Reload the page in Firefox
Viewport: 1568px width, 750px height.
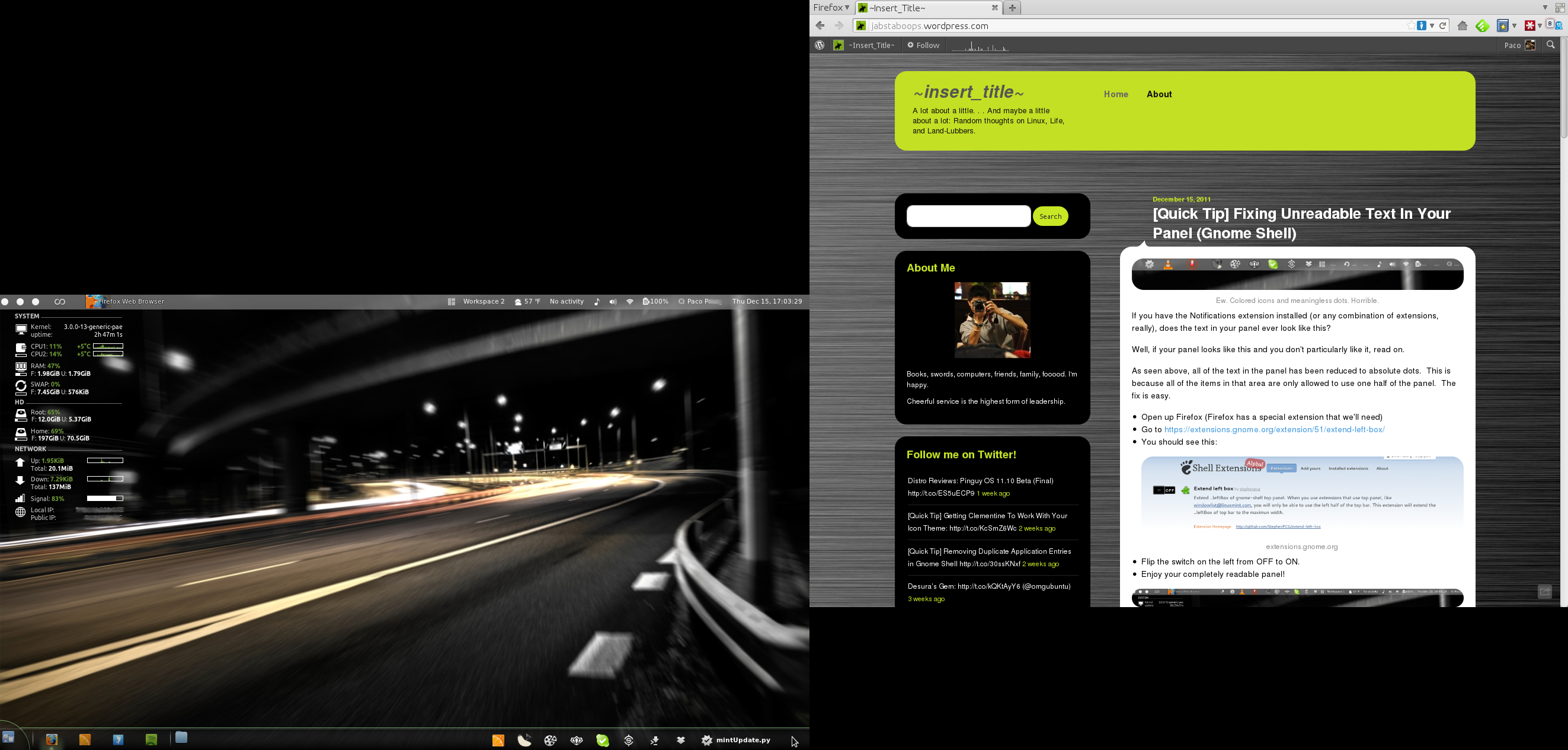tap(1442, 25)
